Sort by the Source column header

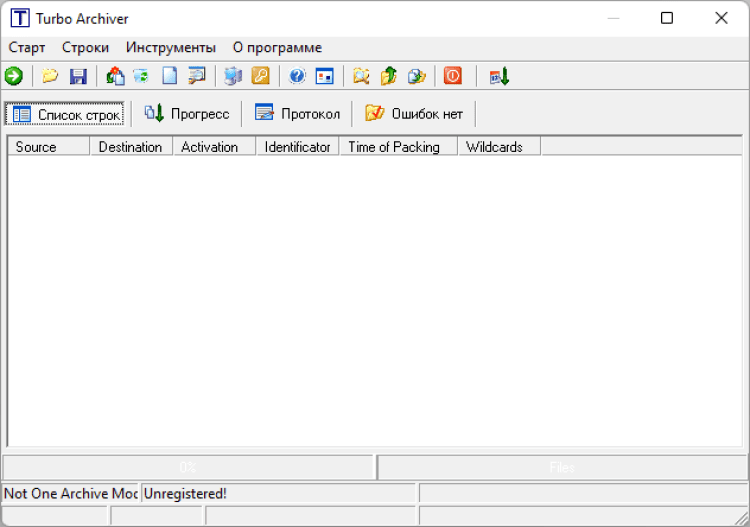point(49,147)
